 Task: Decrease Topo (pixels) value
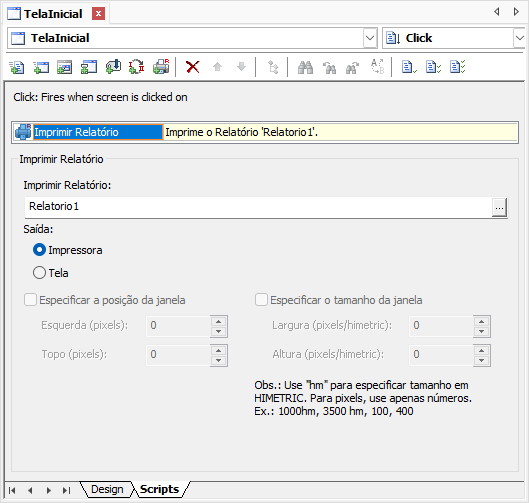tap(219, 361)
